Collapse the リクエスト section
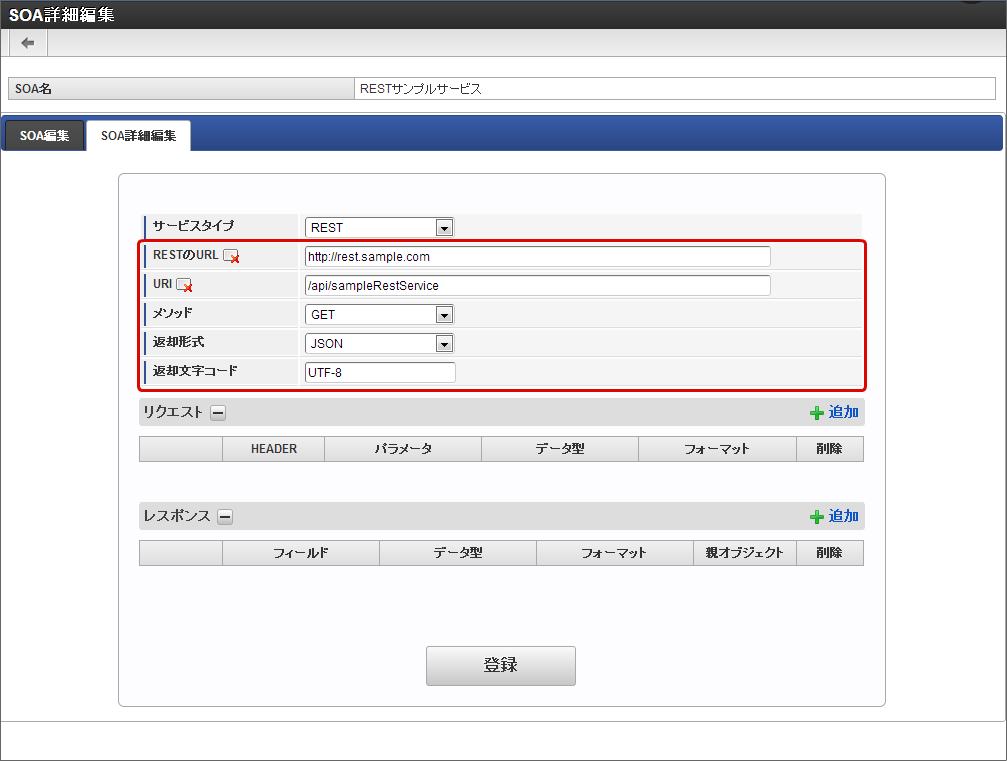This screenshot has height=761, width=1007. click(x=218, y=413)
